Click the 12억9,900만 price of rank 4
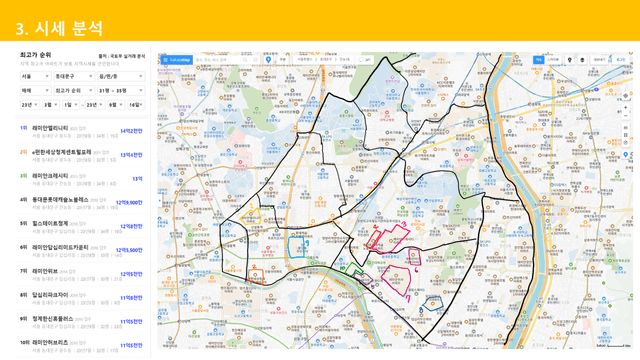 (129, 202)
